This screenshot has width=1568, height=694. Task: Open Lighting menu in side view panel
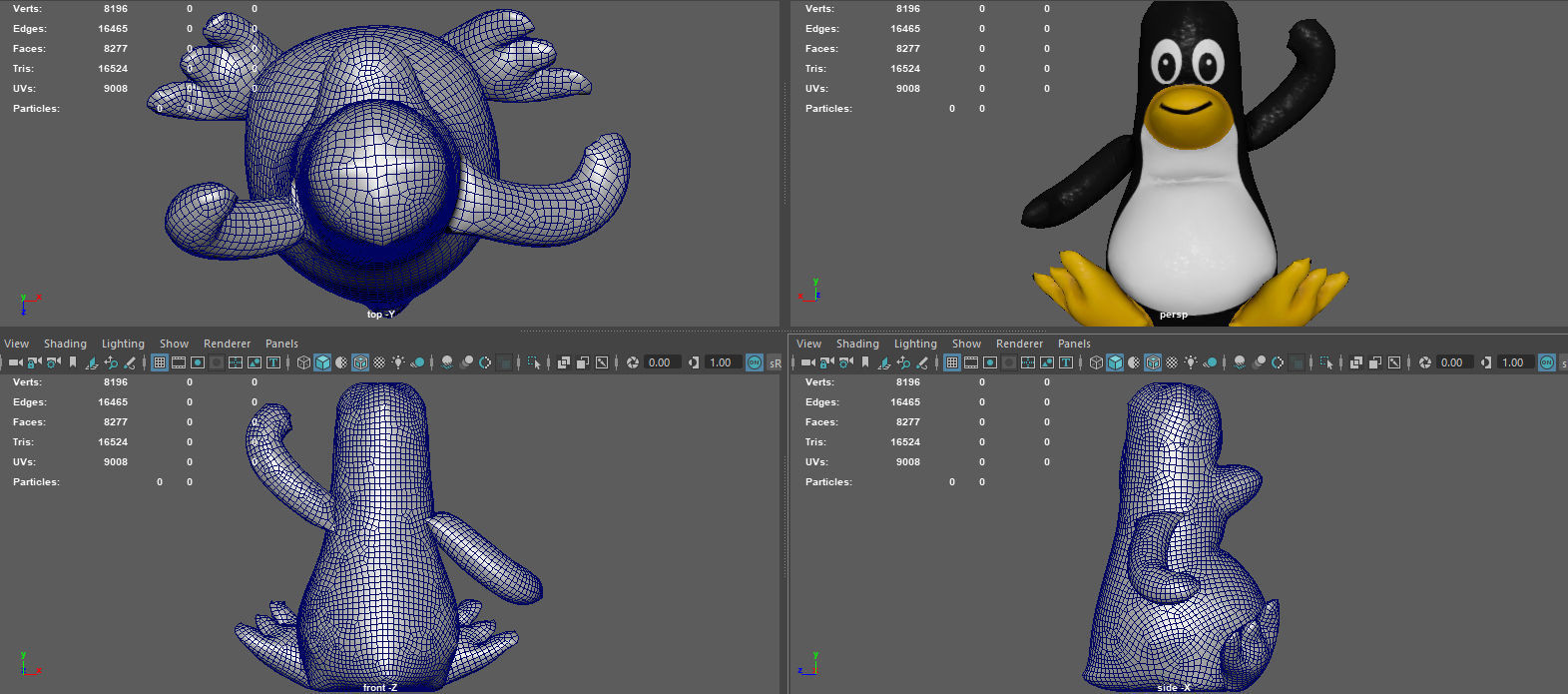click(x=915, y=344)
